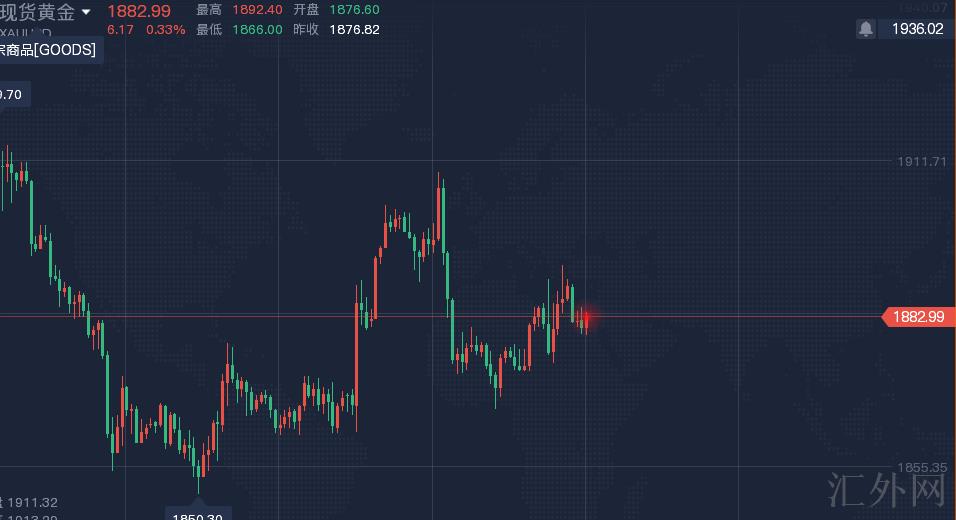The width and height of the screenshot is (956, 520).
Task: Click the 6.17 price change value
Action: click(x=120, y=30)
